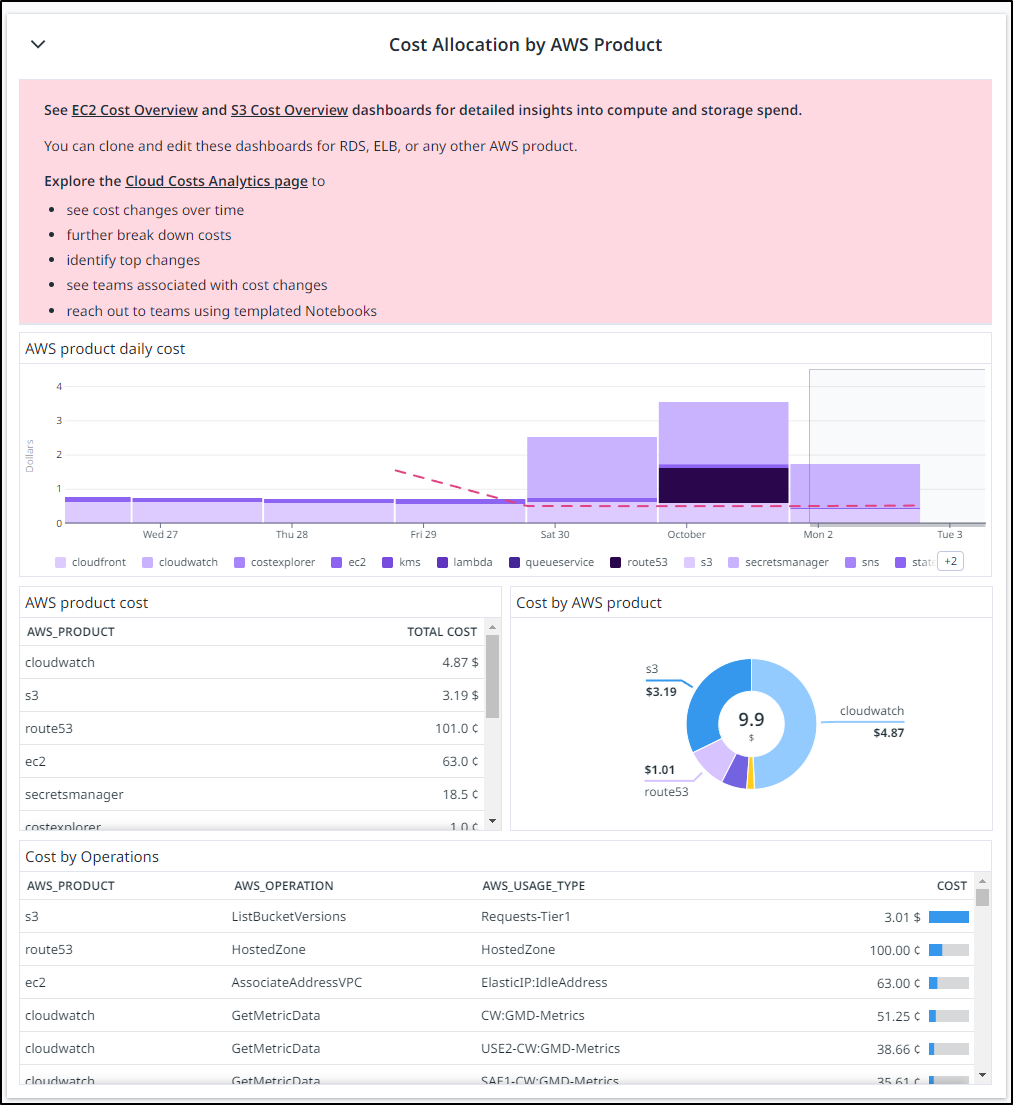This screenshot has height=1105, width=1013.
Task: Select the Requests-Tier1 usage type cell
Action: point(526,917)
